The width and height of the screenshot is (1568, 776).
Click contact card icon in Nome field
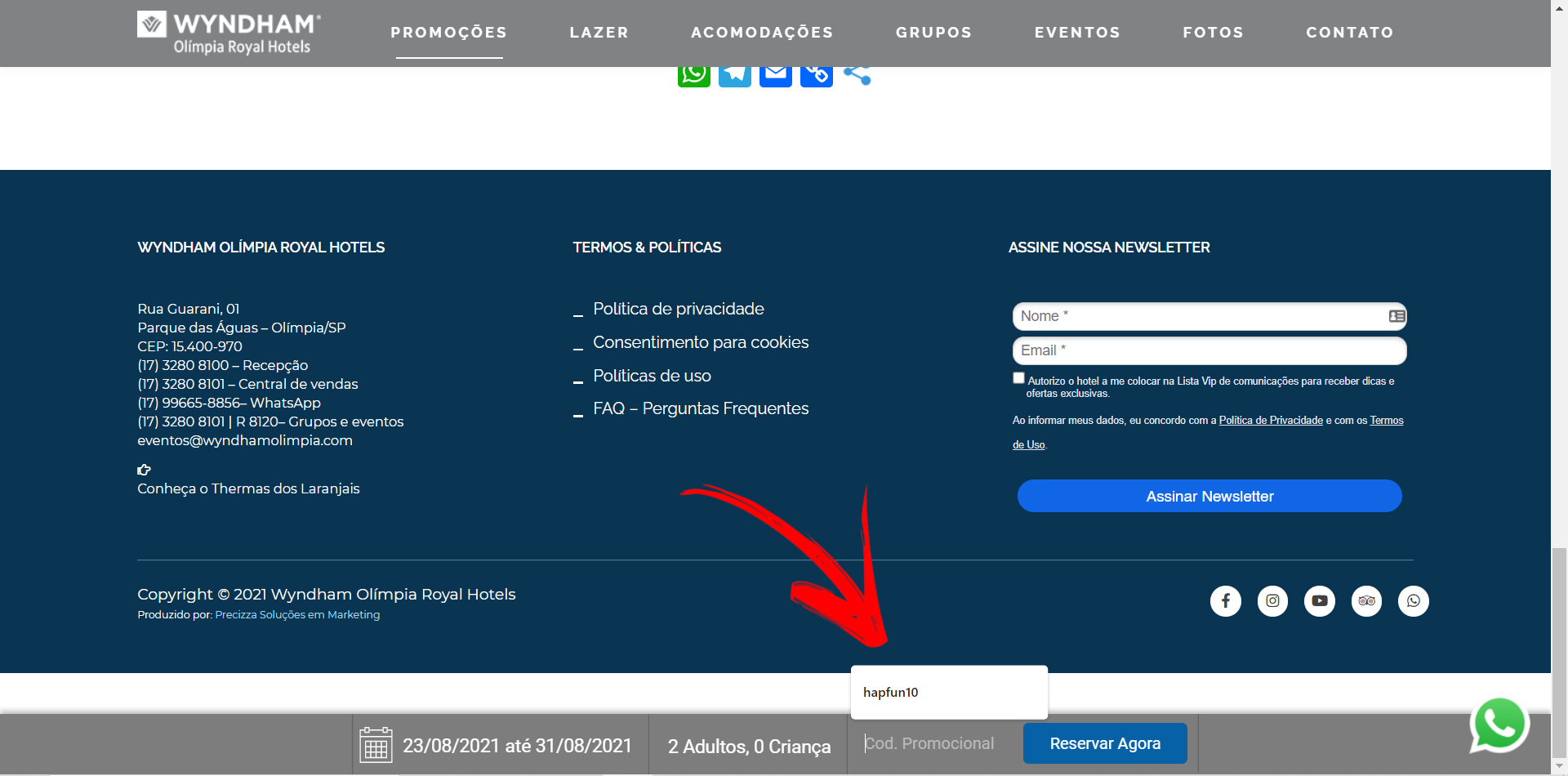point(1396,316)
